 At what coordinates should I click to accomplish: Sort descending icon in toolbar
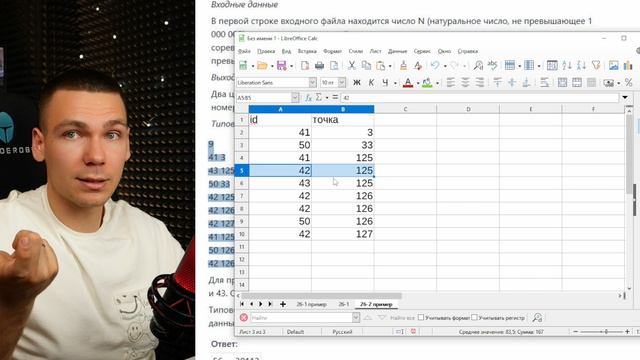pyautogui.click(x=581, y=65)
